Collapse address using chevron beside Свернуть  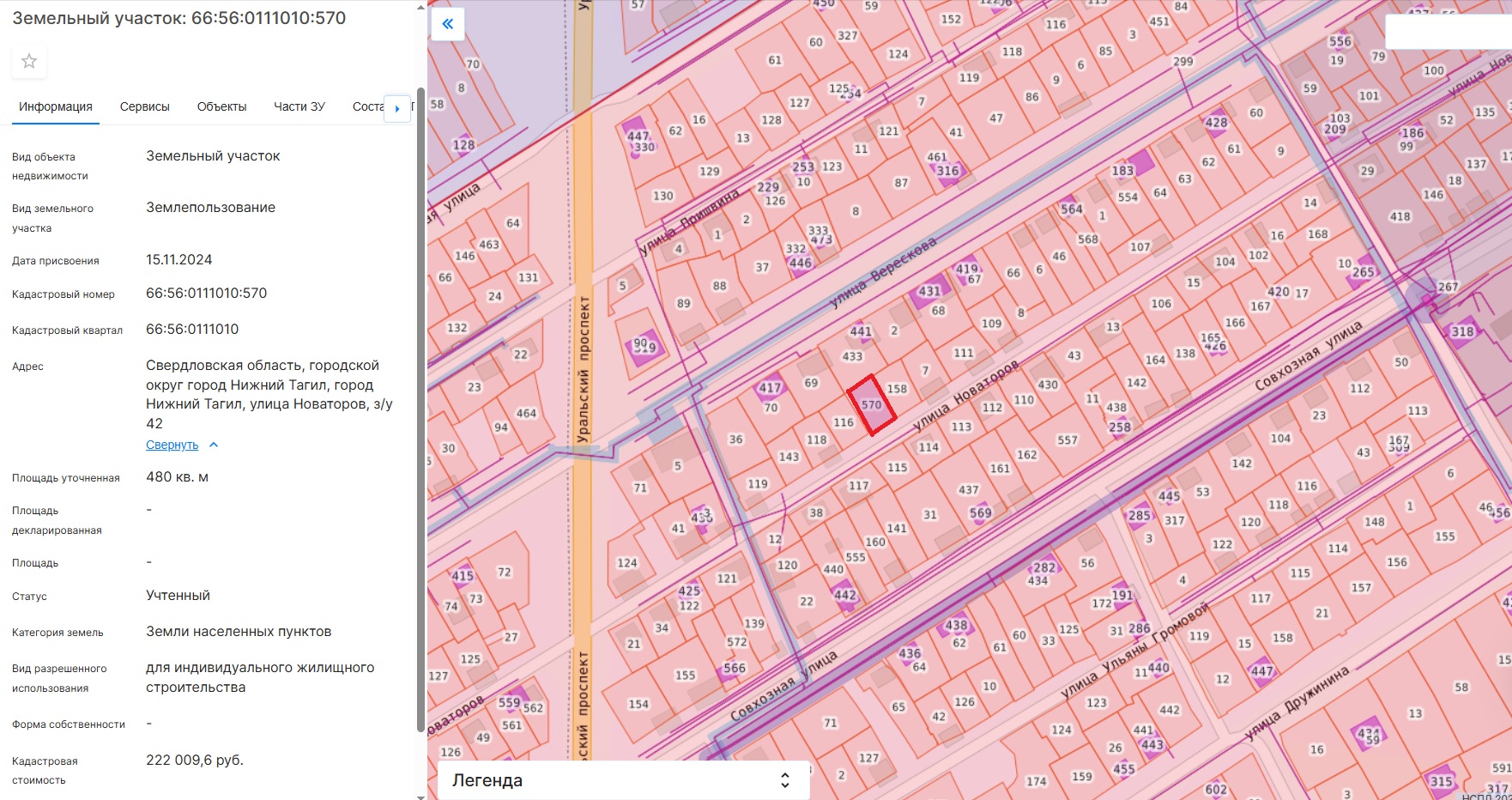click(214, 445)
